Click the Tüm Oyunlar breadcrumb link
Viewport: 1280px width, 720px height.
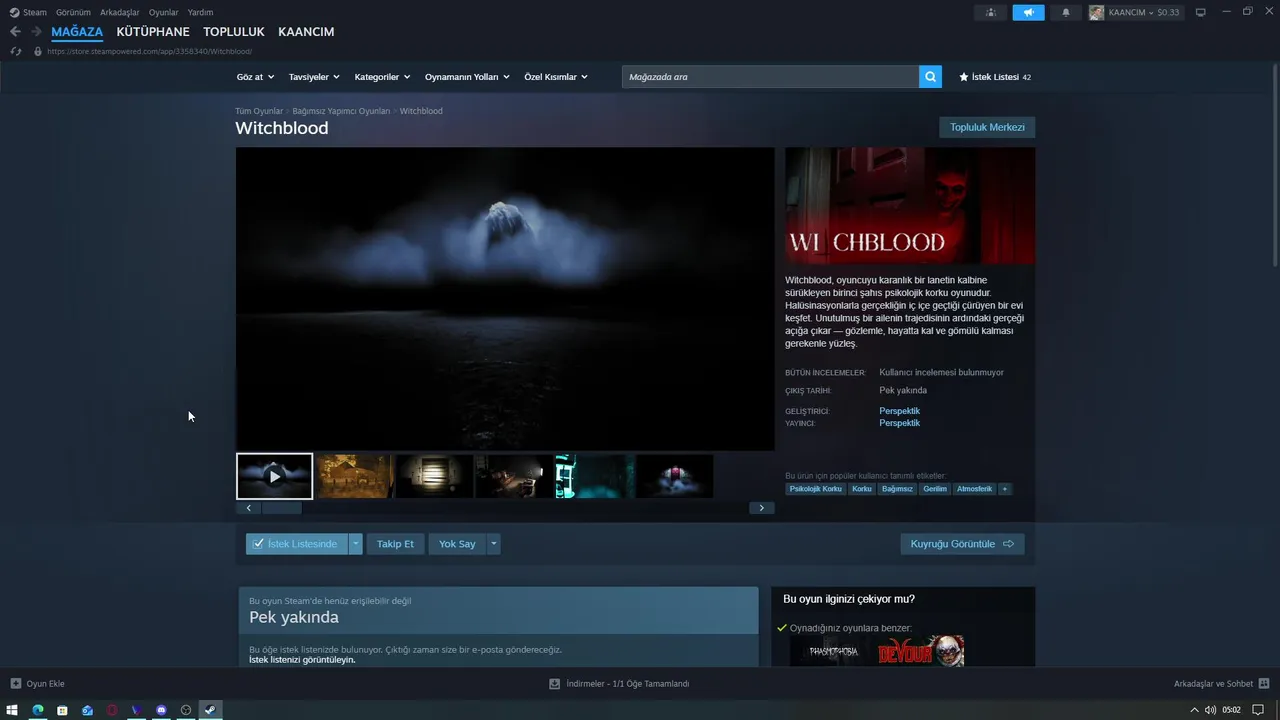[259, 111]
